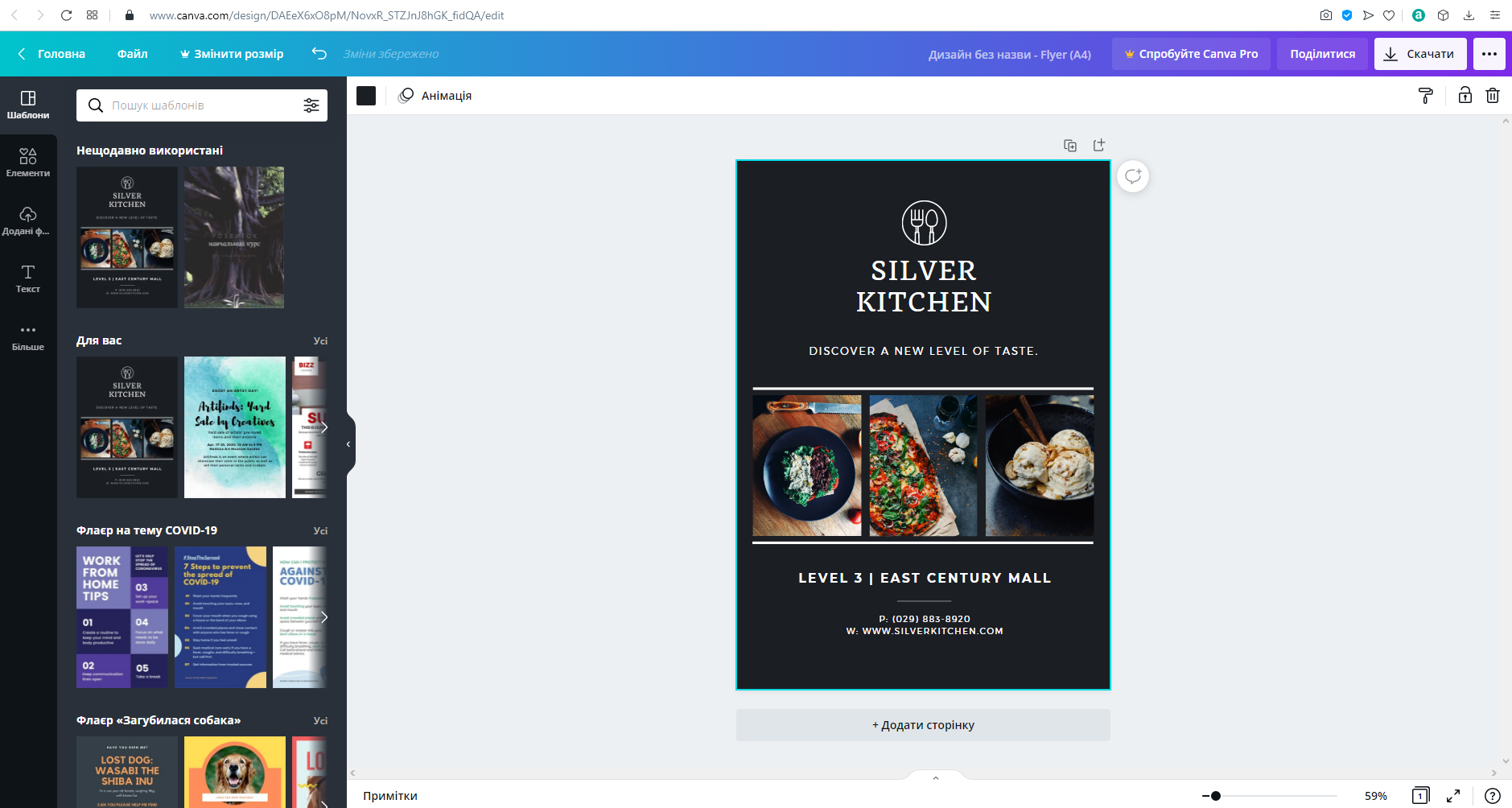This screenshot has width=1512, height=808.
Task: Click the Скачати download button
Action: pyautogui.click(x=1420, y=54)
